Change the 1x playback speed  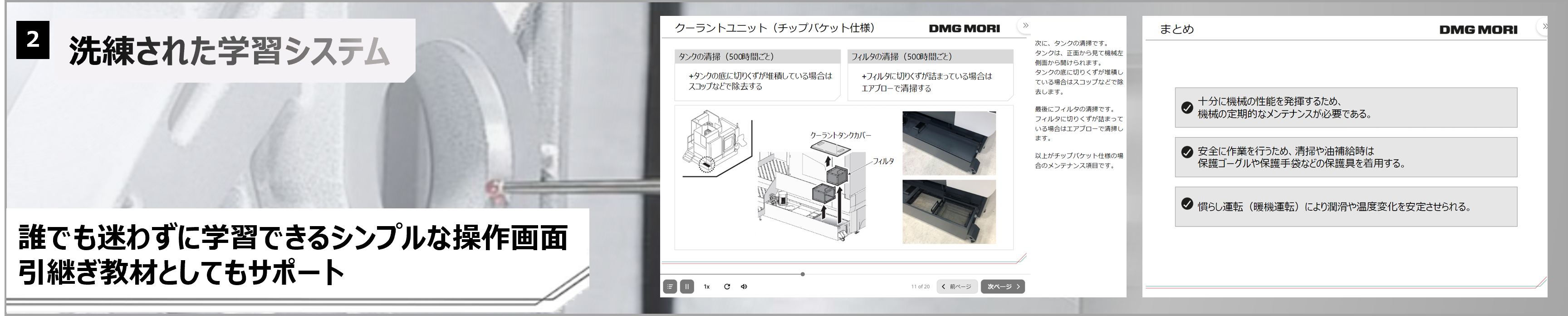click(x=707, y=286)
